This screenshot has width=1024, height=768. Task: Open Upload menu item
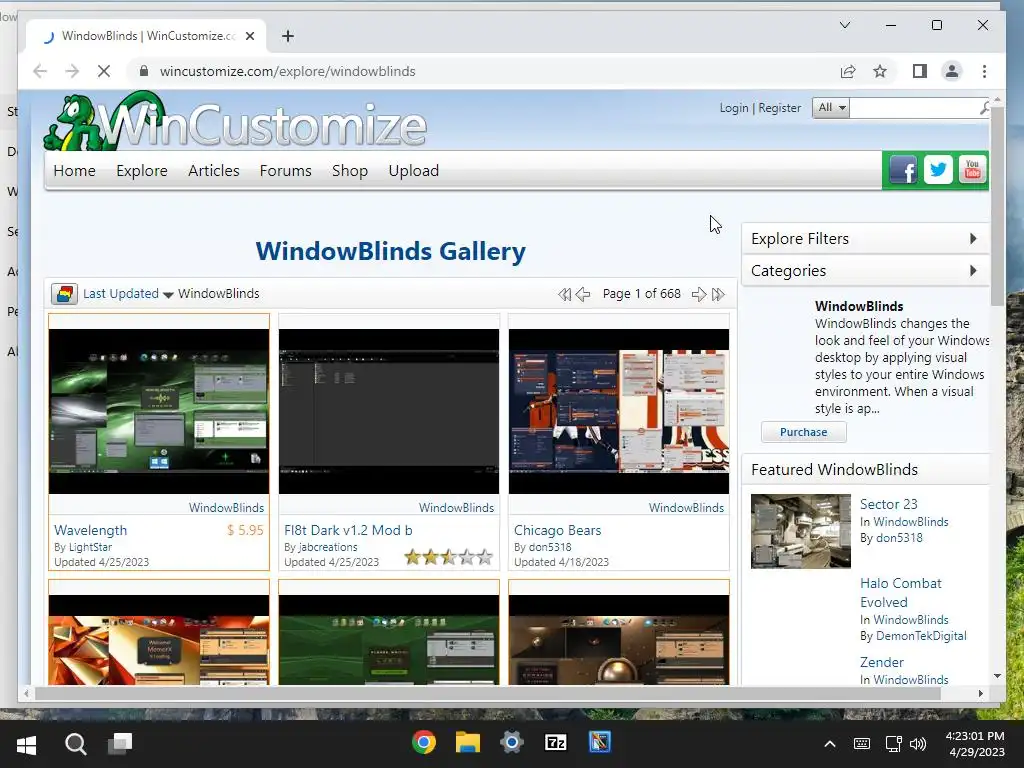(x=413, y=170)
